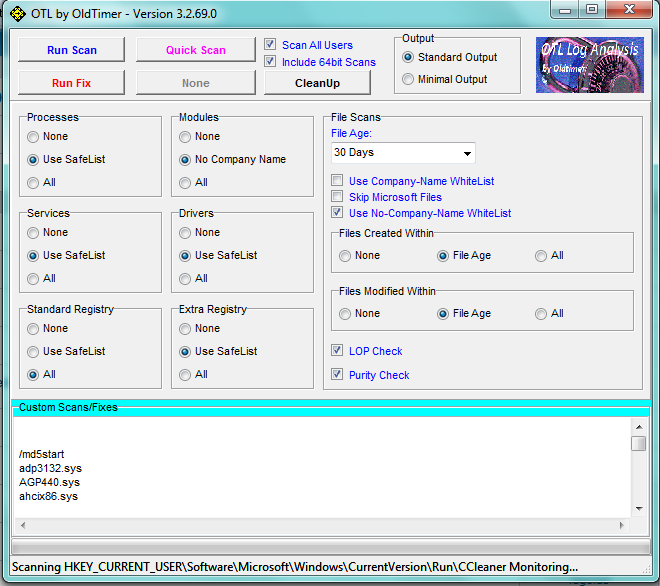Set Files Modified Within to None
The image size is (660, 586).
tap(345, 314)
